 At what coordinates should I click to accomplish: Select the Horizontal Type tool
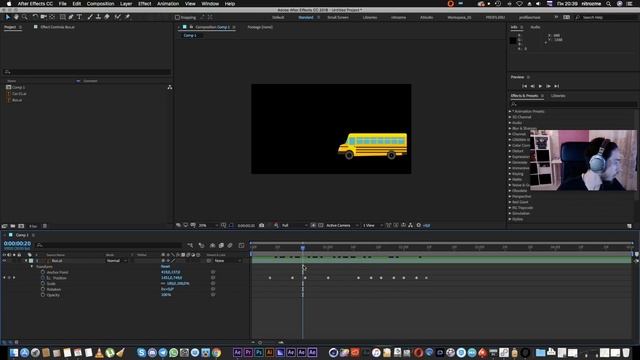pos(79,17)
